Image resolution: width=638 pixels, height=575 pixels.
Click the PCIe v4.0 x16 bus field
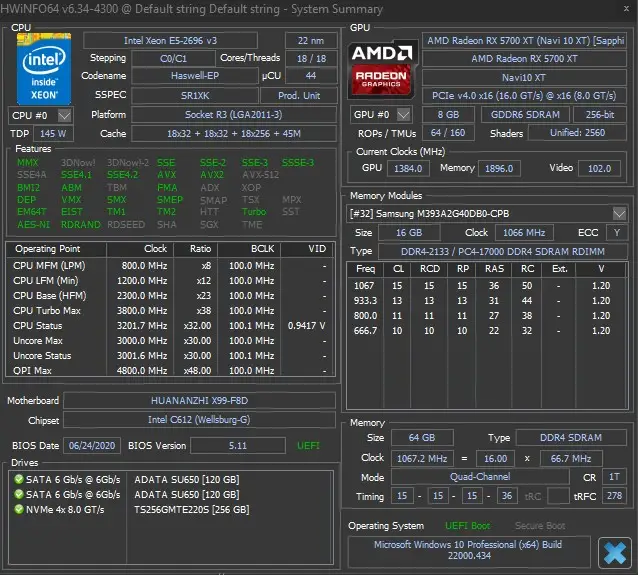tap(524, 96)
